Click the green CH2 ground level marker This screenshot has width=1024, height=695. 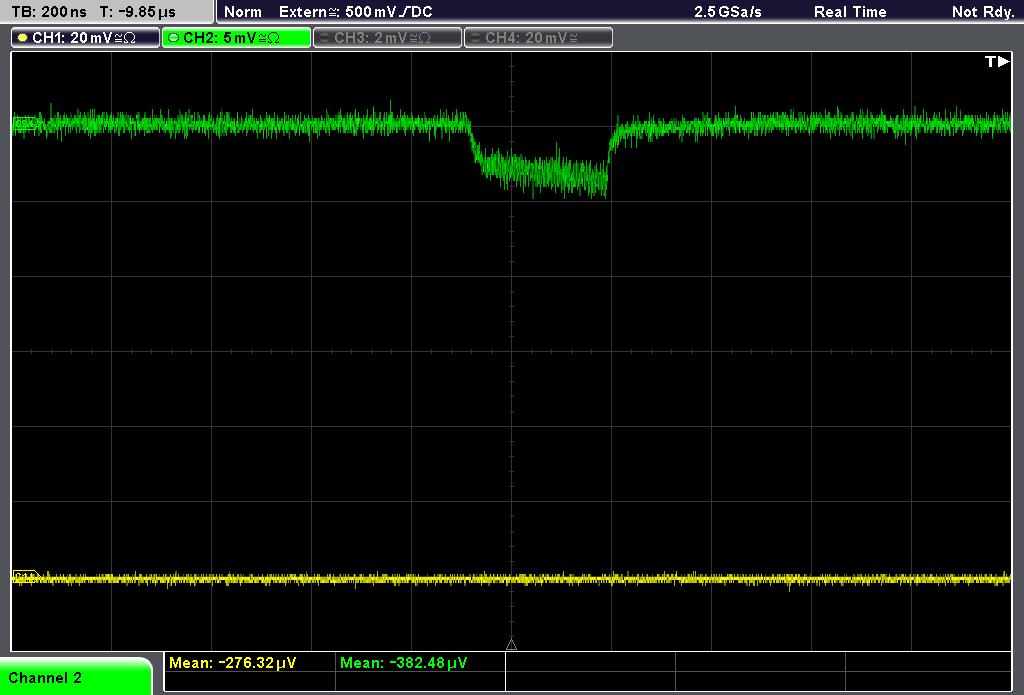click(26, 123)
